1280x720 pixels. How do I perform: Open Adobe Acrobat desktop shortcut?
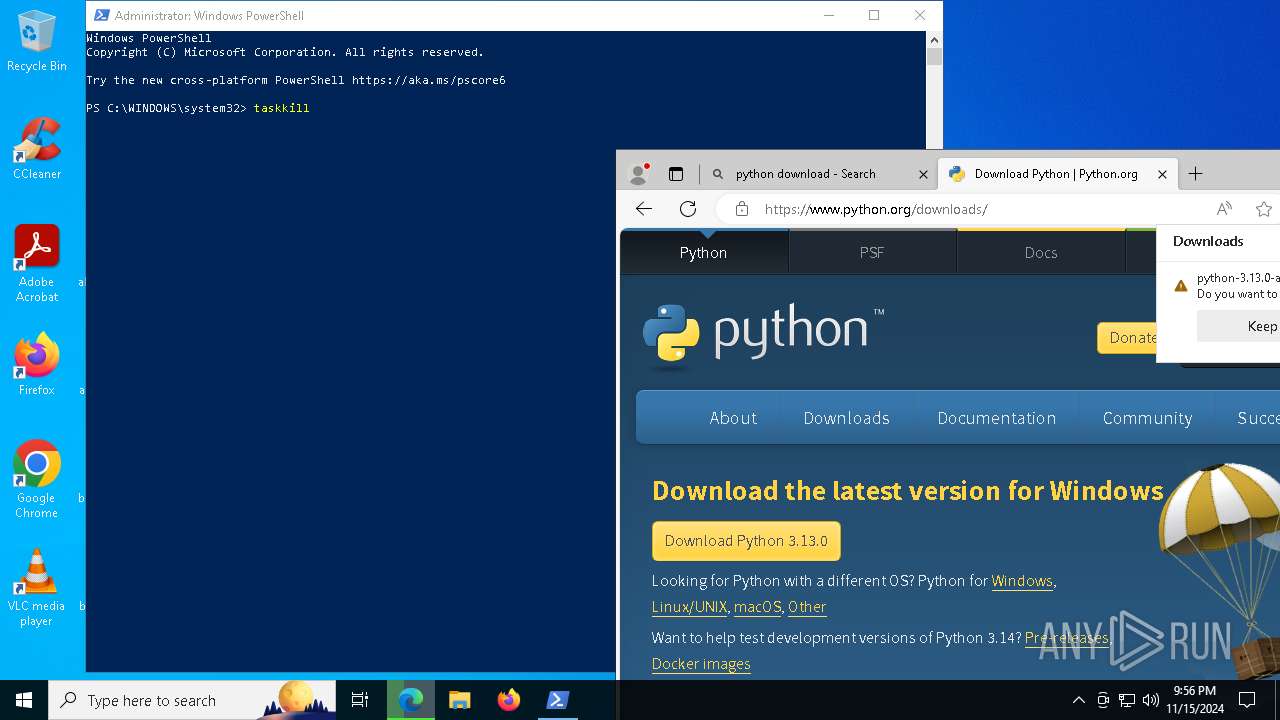coord(37,264)
